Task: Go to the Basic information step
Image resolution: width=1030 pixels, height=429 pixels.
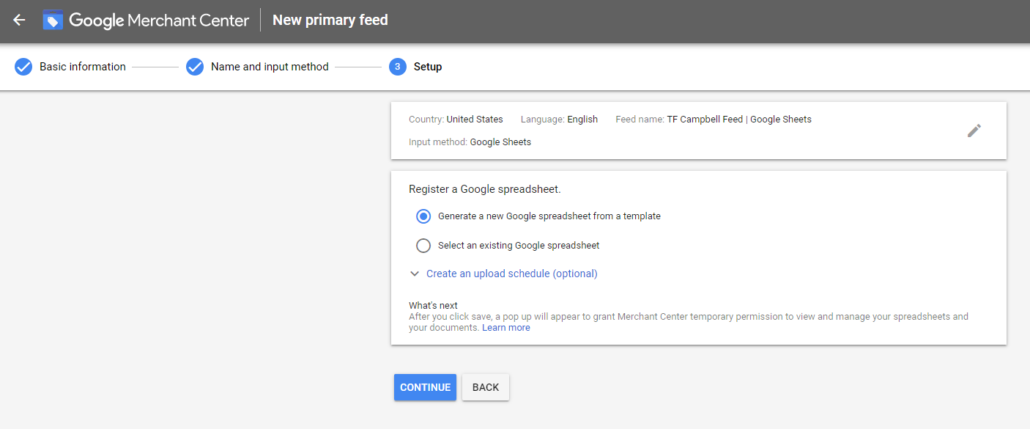Action: click(82, 67)
